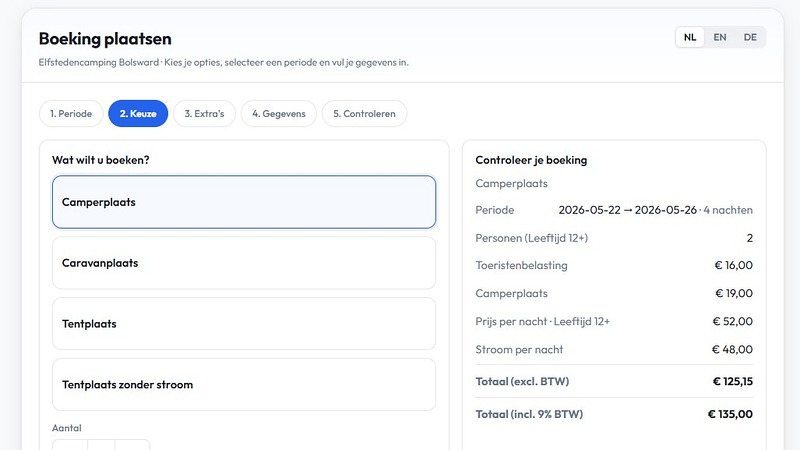Click the Totaal incl. 9% BTW amount
The width and height of the screenshot is (800, 450).
point(730,414)
